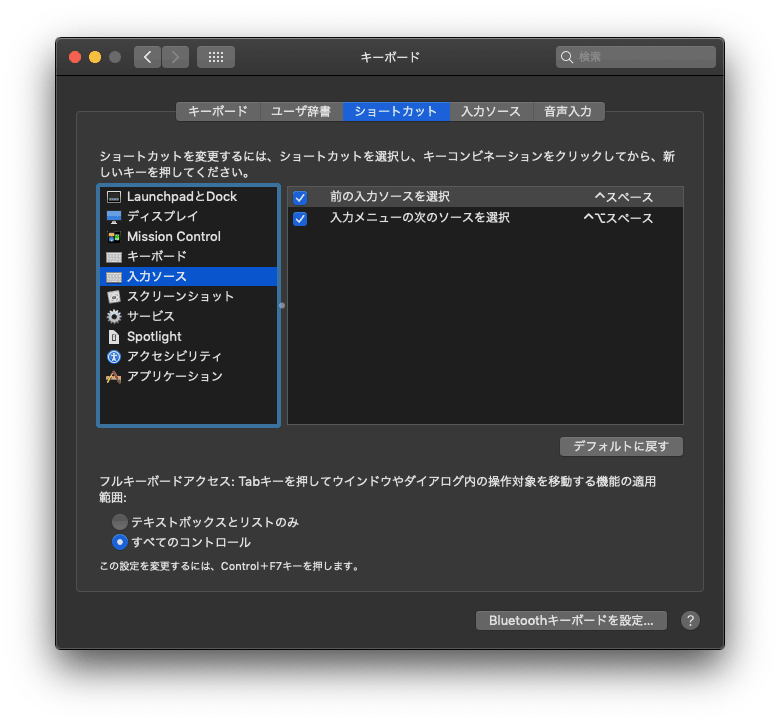The image size is (780, 723).
Task: Click the split divider handle between lists
Action: pos(282,306)
